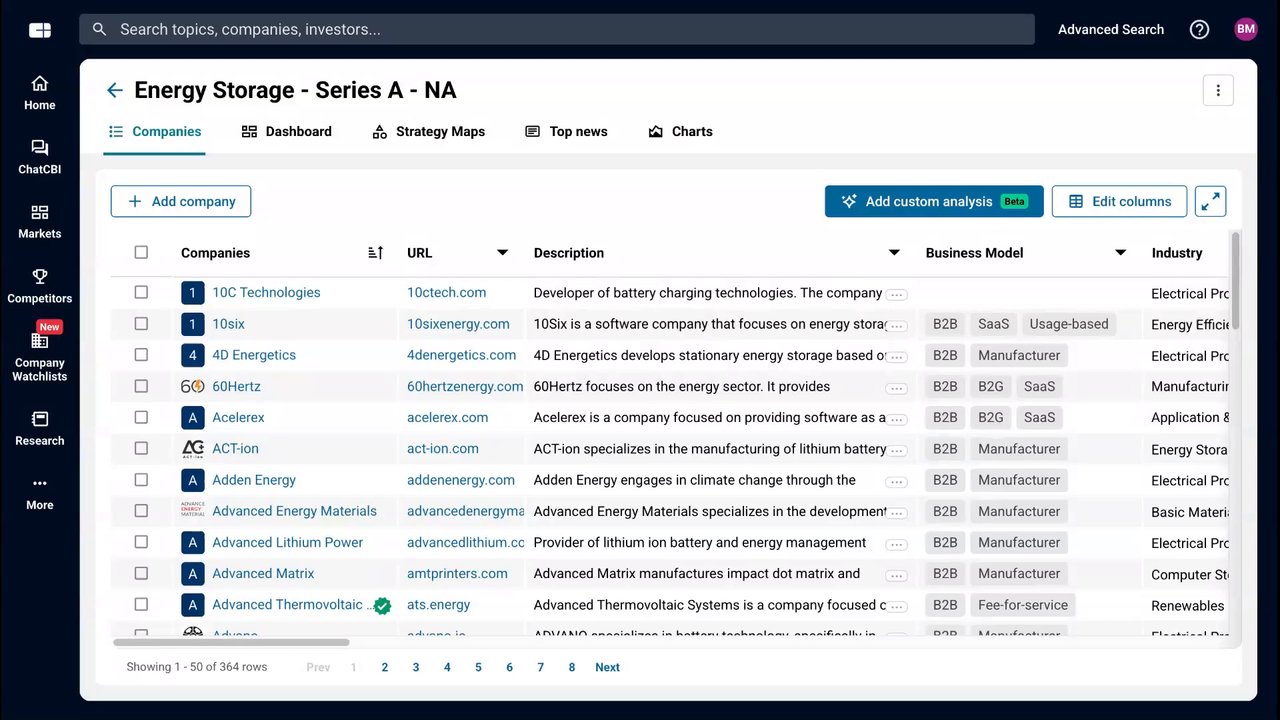Click the search magnifier icon
The width and height of the screenshot is (1280, 720).
click(x=99, y=29)
